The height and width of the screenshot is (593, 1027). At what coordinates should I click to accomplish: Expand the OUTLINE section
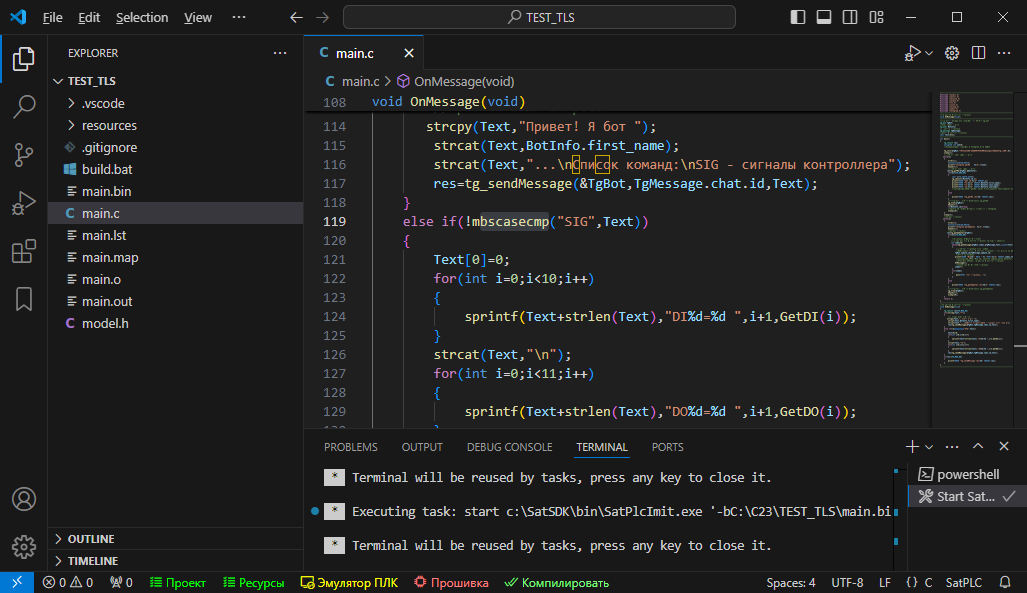click(x=89, y=539)
